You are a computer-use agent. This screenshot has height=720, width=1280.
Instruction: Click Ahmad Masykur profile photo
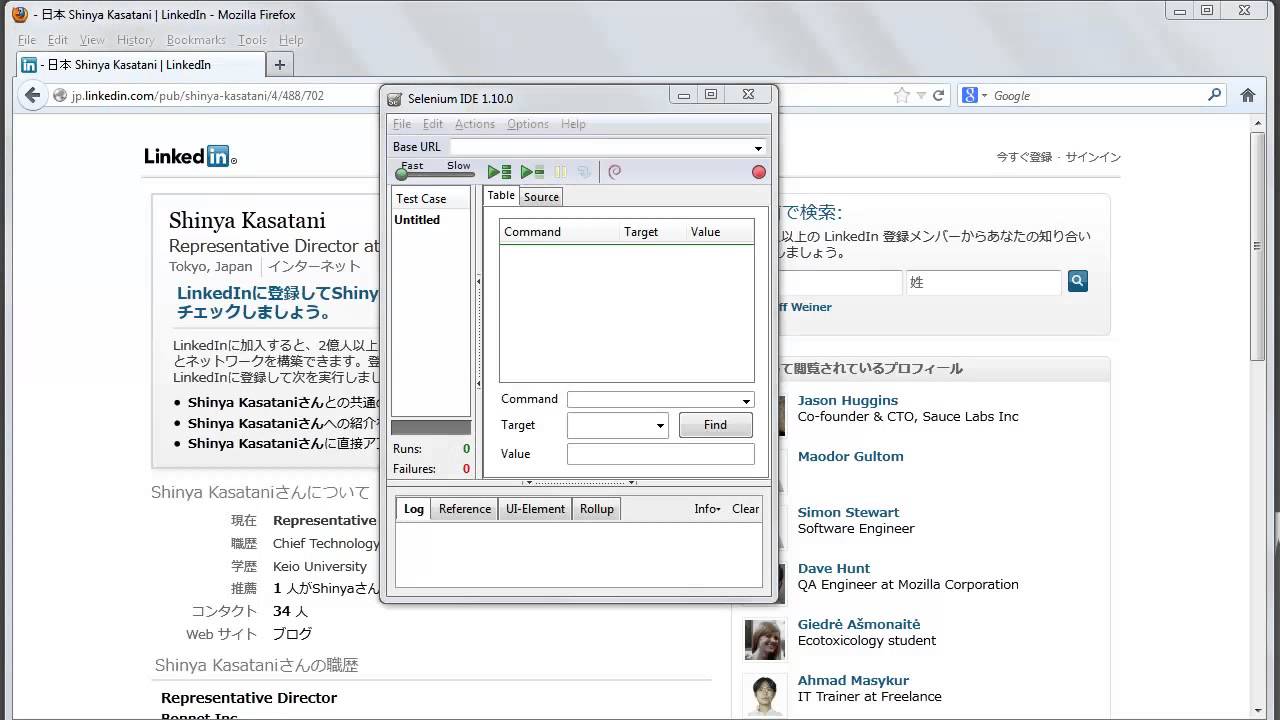pos(765,696)
